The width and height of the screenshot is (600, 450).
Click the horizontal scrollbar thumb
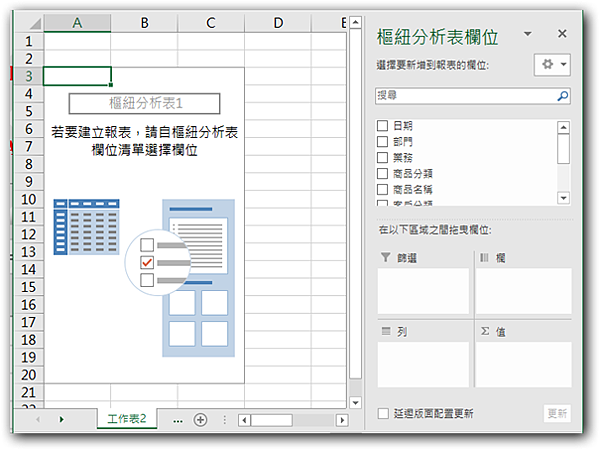point(272,420)
